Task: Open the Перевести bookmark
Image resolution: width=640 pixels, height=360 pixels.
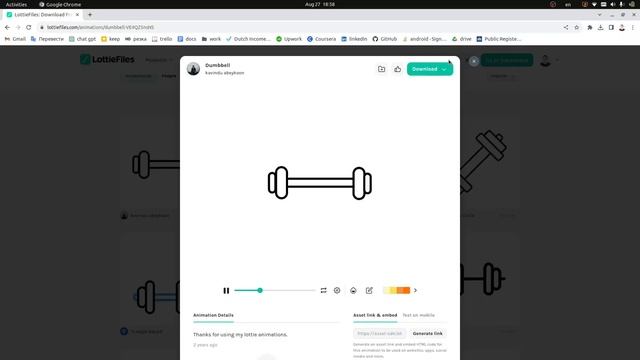Action: tap(47, 39)
